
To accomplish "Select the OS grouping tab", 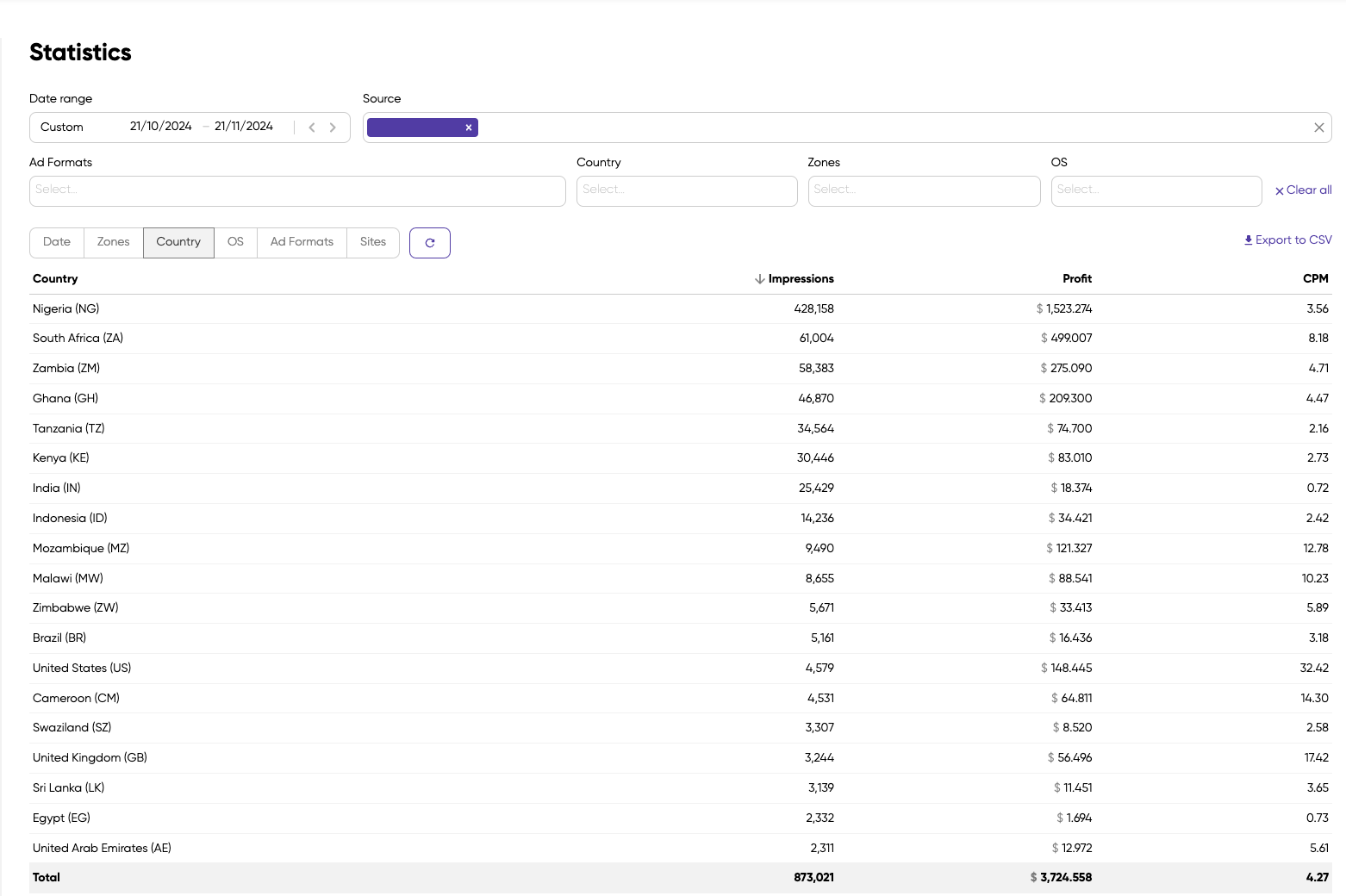I will pyautogui.click(x=235, y=242).
